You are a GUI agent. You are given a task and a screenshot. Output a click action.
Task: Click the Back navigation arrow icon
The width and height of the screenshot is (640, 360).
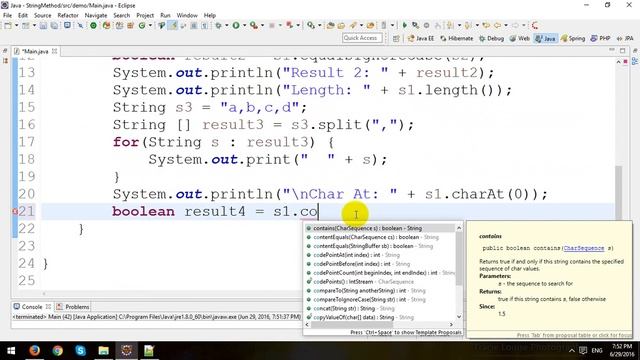pos(497,25)
